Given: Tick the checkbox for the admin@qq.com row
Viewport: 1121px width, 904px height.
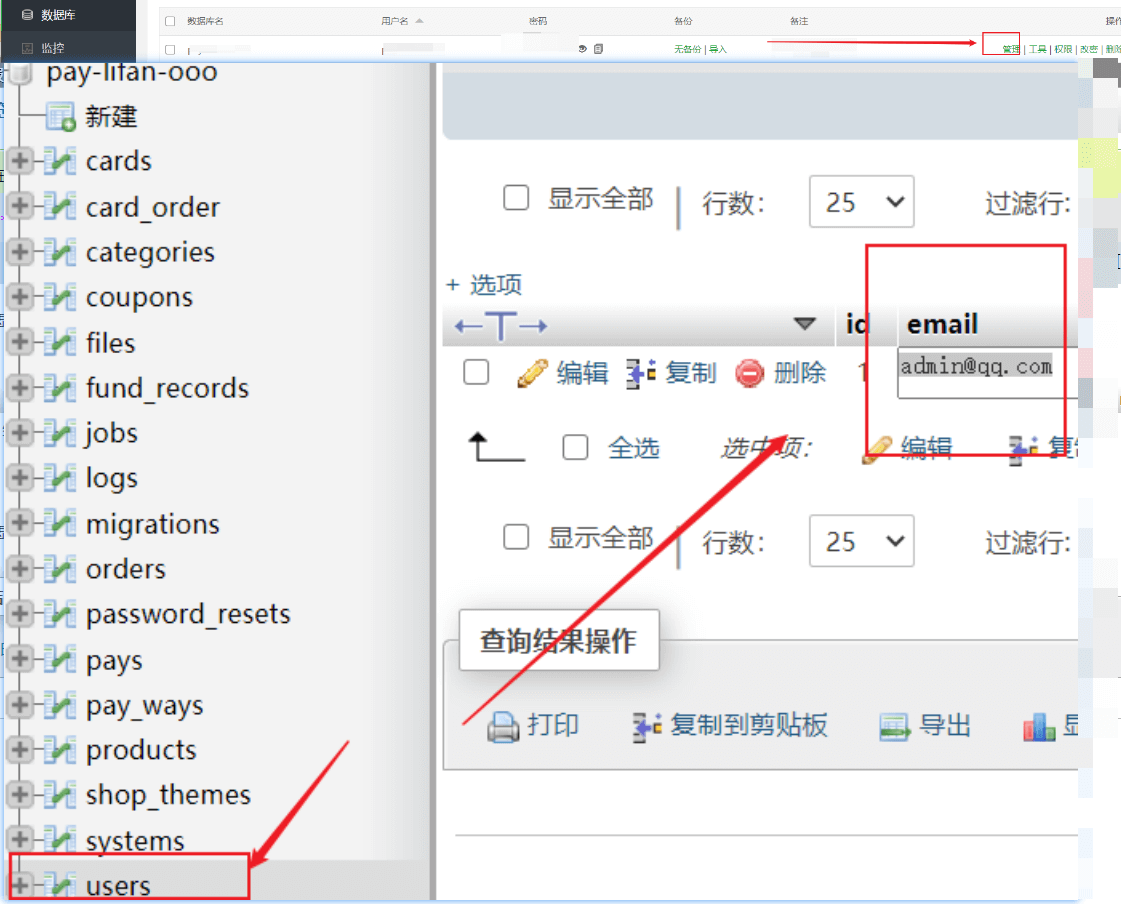Looking at the screenshot, I should tap(476, 373).
